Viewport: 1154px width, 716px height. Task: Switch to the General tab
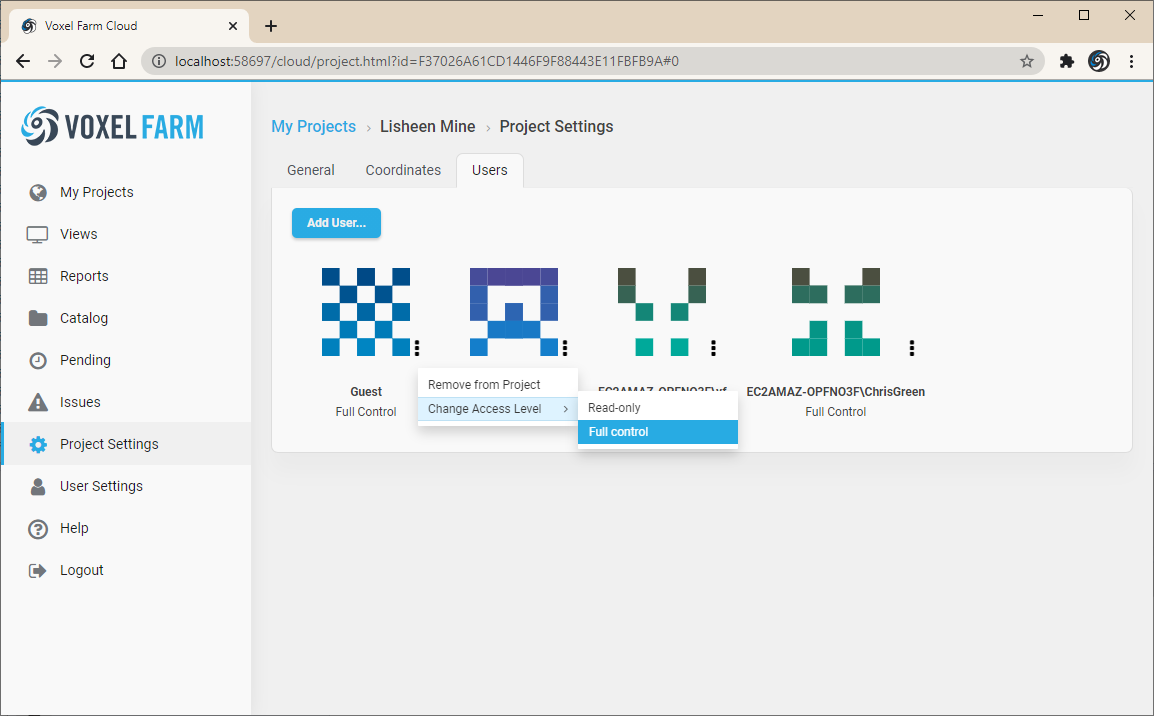pyautogui.click(x=311, y=170)
